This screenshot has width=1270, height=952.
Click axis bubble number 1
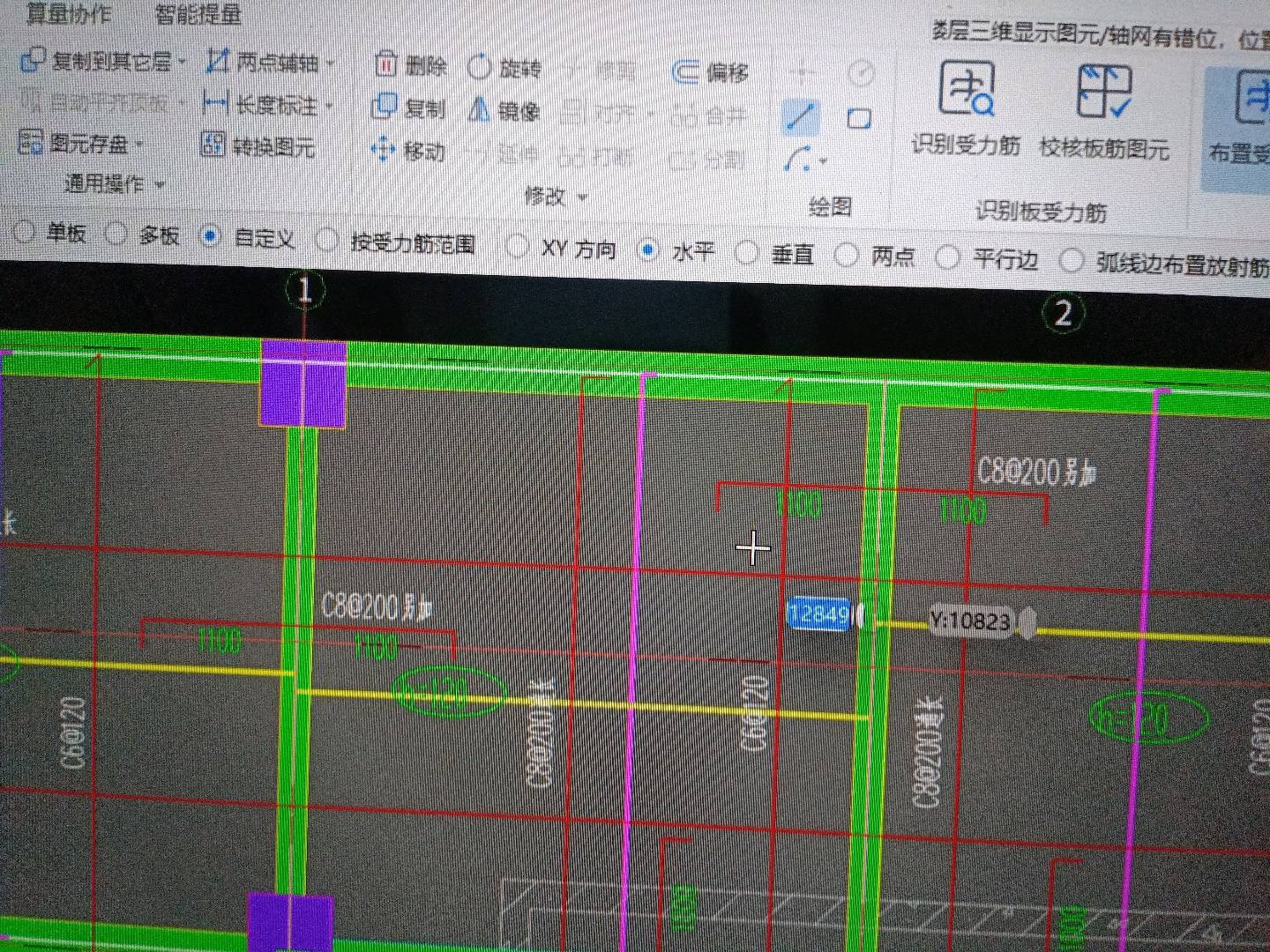(x=305, y=290)
